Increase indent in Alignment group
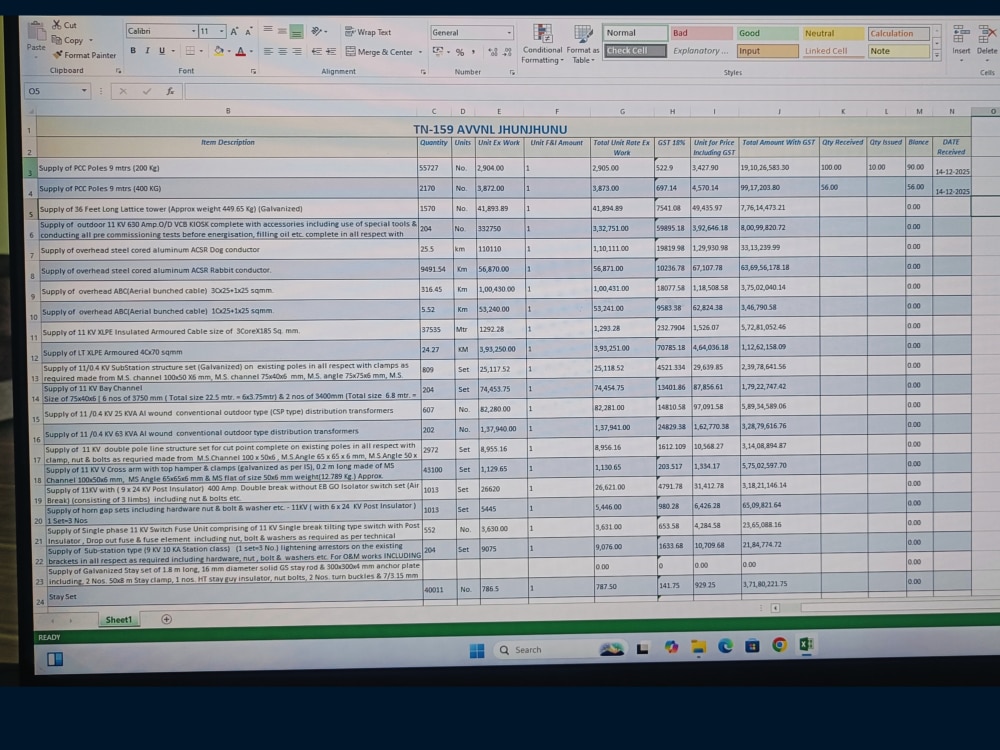The image size is (1000, 750). tap(331, 52)
